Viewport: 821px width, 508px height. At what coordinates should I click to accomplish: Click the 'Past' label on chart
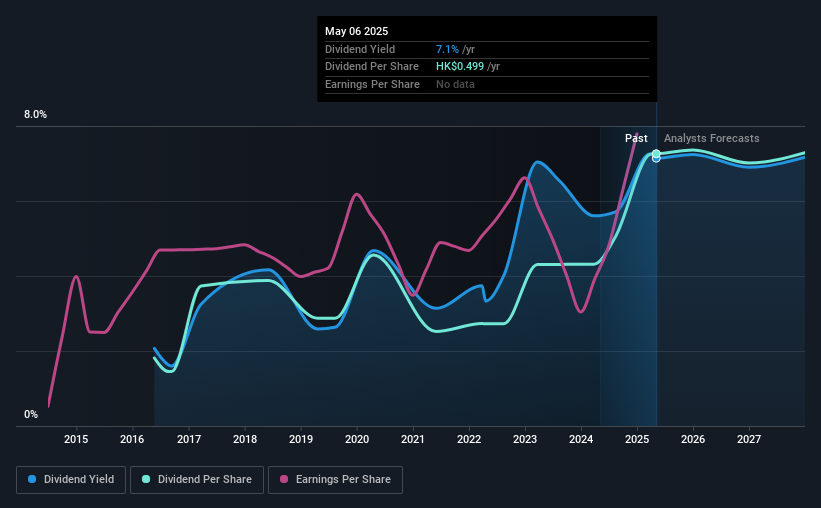pyautogui.click(x=636, y=138)
